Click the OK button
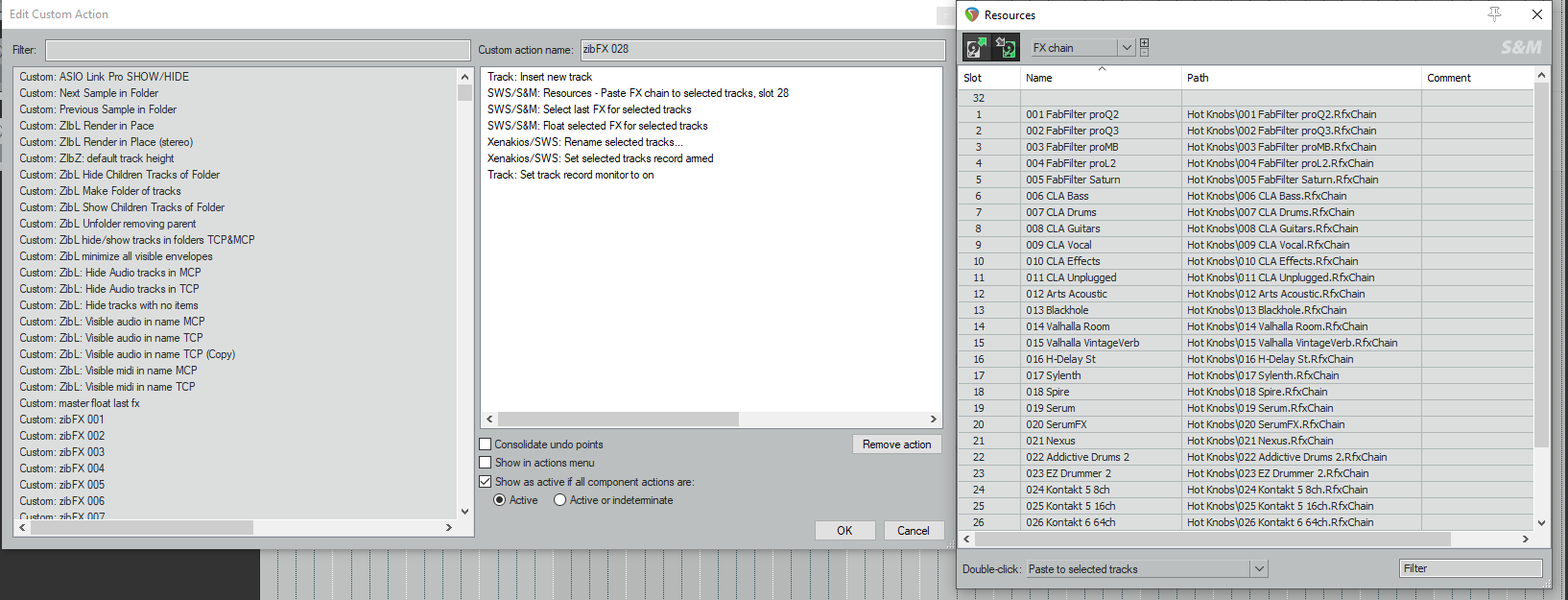Image resolution: width=1568 pixels, height=600 pixels. 844,531
